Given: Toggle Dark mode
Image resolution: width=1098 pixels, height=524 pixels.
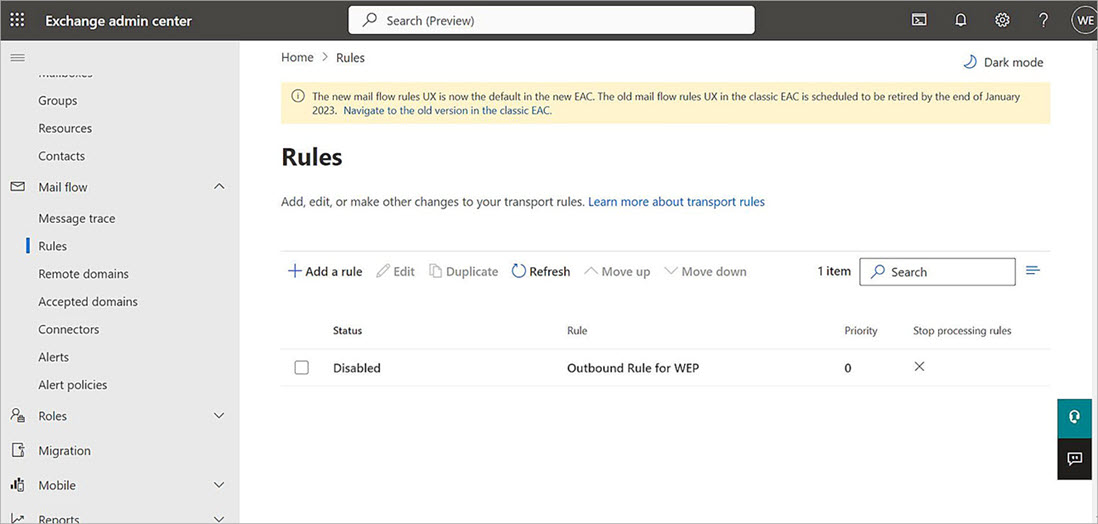Looking at the screenshot, I should [x=1003, y=62].
